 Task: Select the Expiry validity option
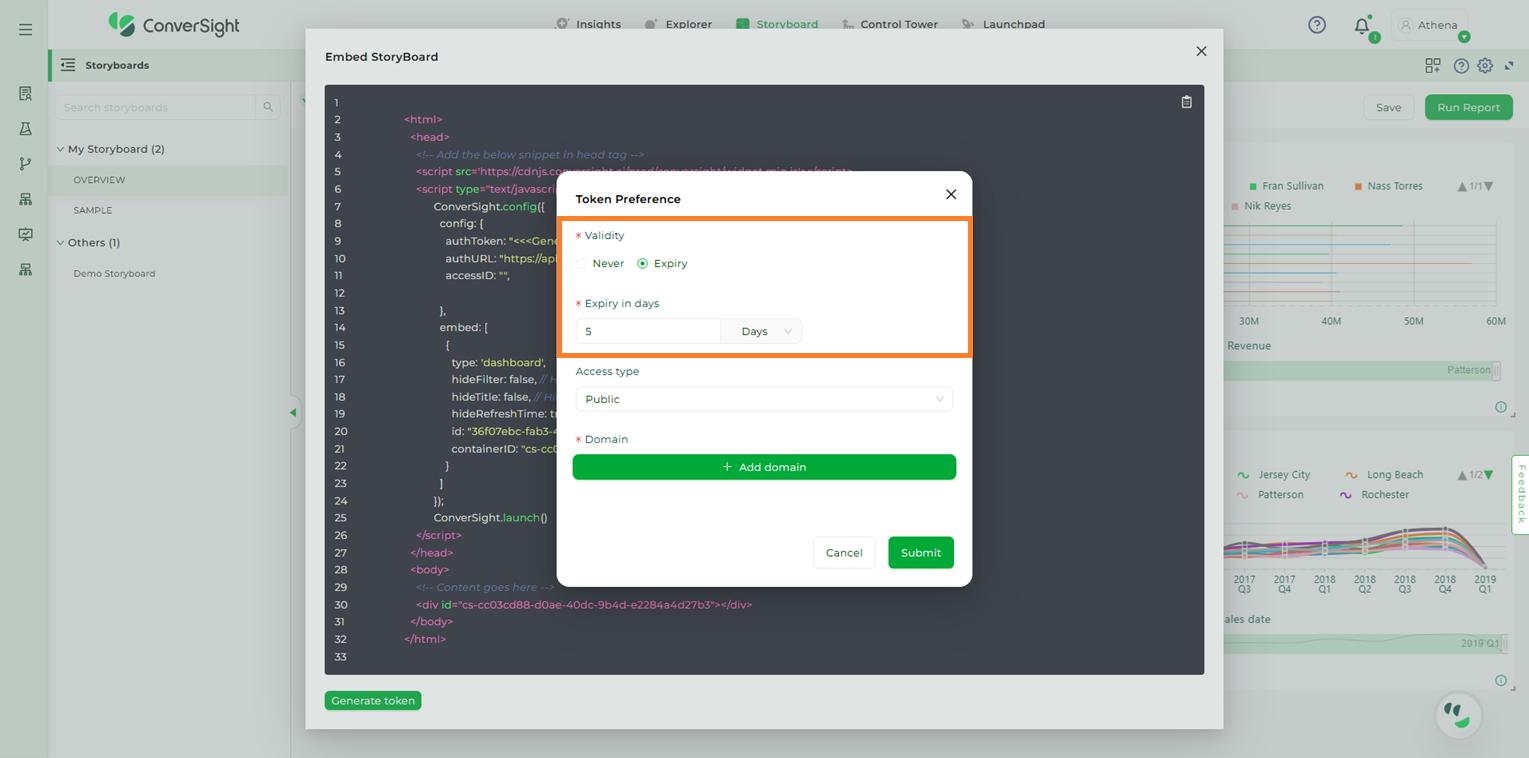pyautogui.click(x=643, y=264)
